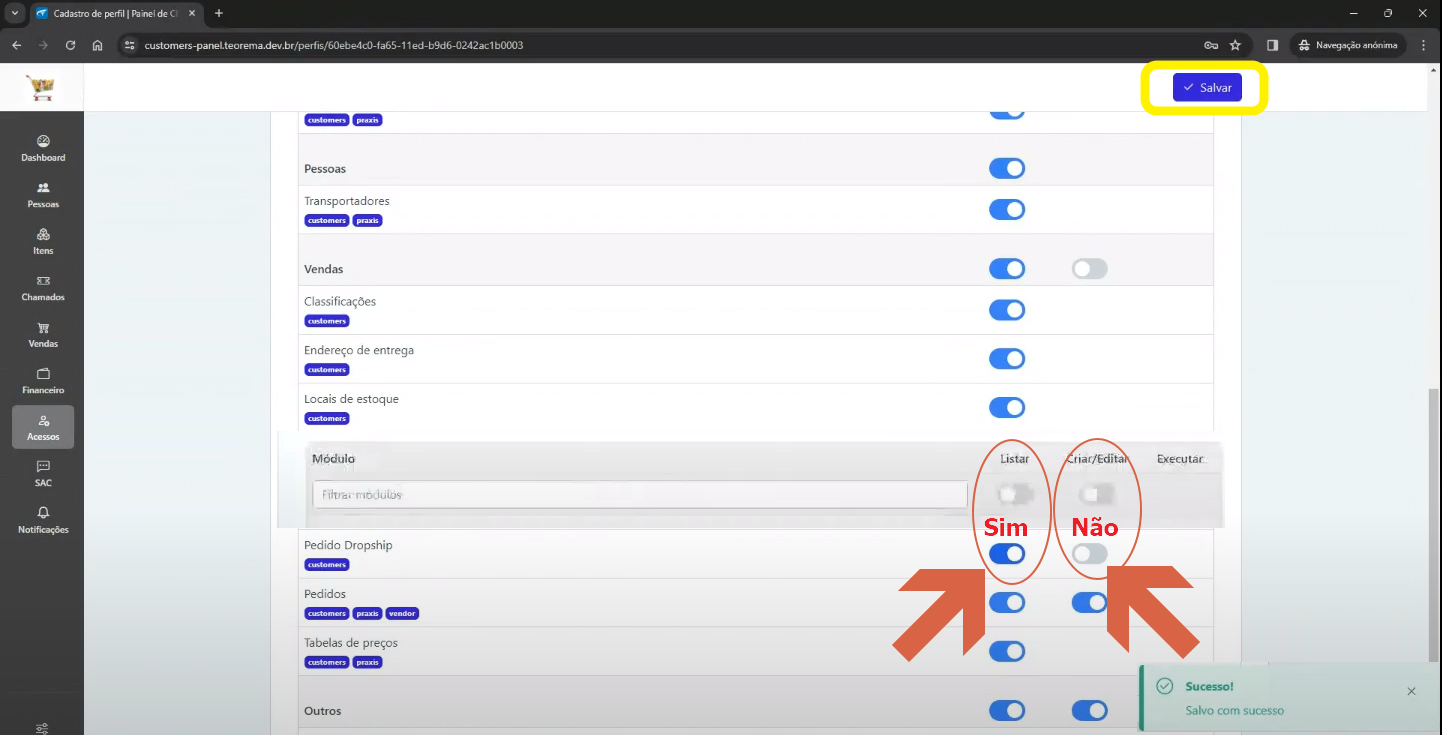Open Chamados from the sidebar

[43, 288]
